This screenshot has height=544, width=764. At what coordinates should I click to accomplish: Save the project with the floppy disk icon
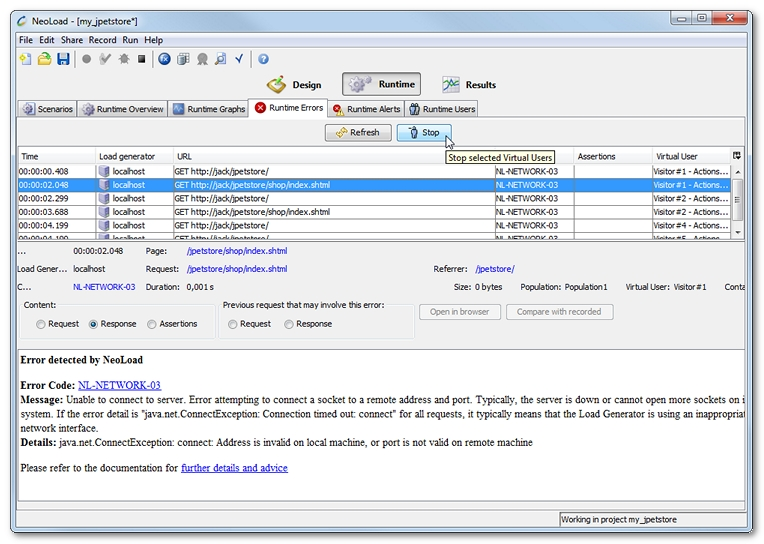point(63,60)
